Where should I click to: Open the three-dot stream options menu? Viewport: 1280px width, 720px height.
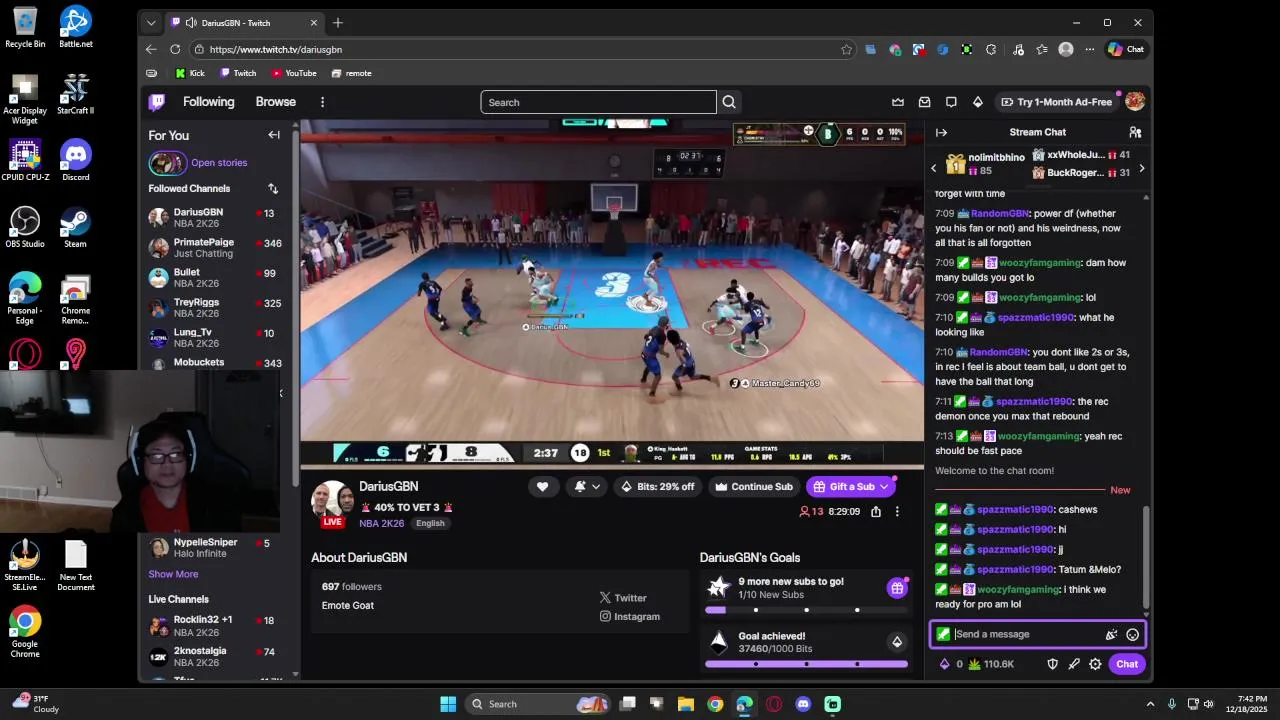coord(897,511)
